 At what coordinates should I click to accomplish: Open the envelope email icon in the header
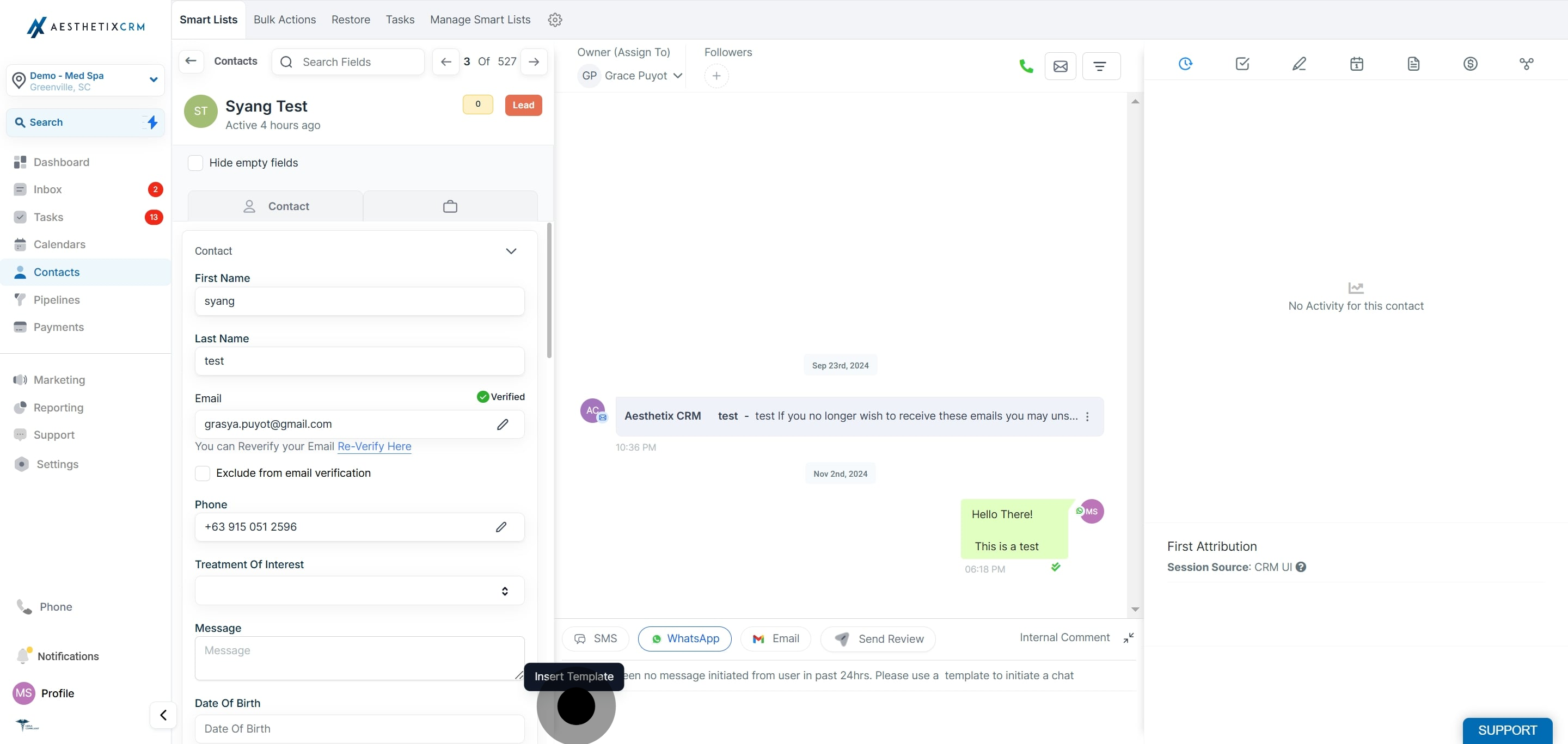(1059, 66)
